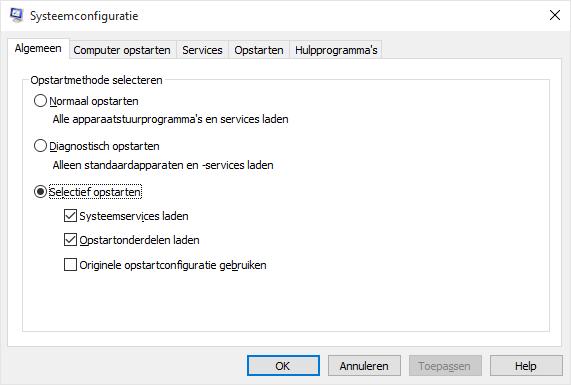
Task: Click the Systeemconfiguratie title bar icon
Action: pyautogui.click(x=16, y=15)
